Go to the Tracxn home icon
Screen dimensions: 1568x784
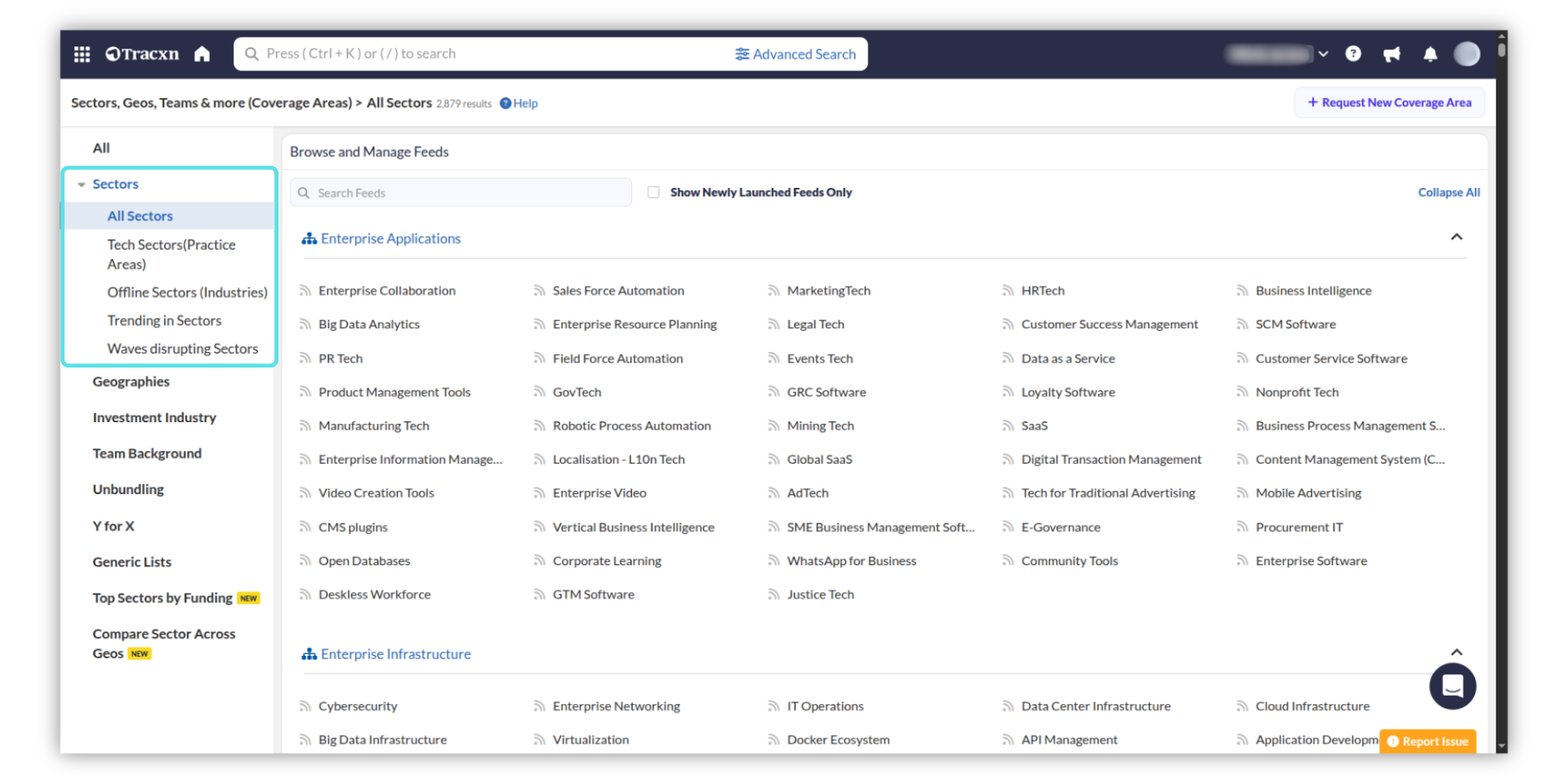point(202,54)
